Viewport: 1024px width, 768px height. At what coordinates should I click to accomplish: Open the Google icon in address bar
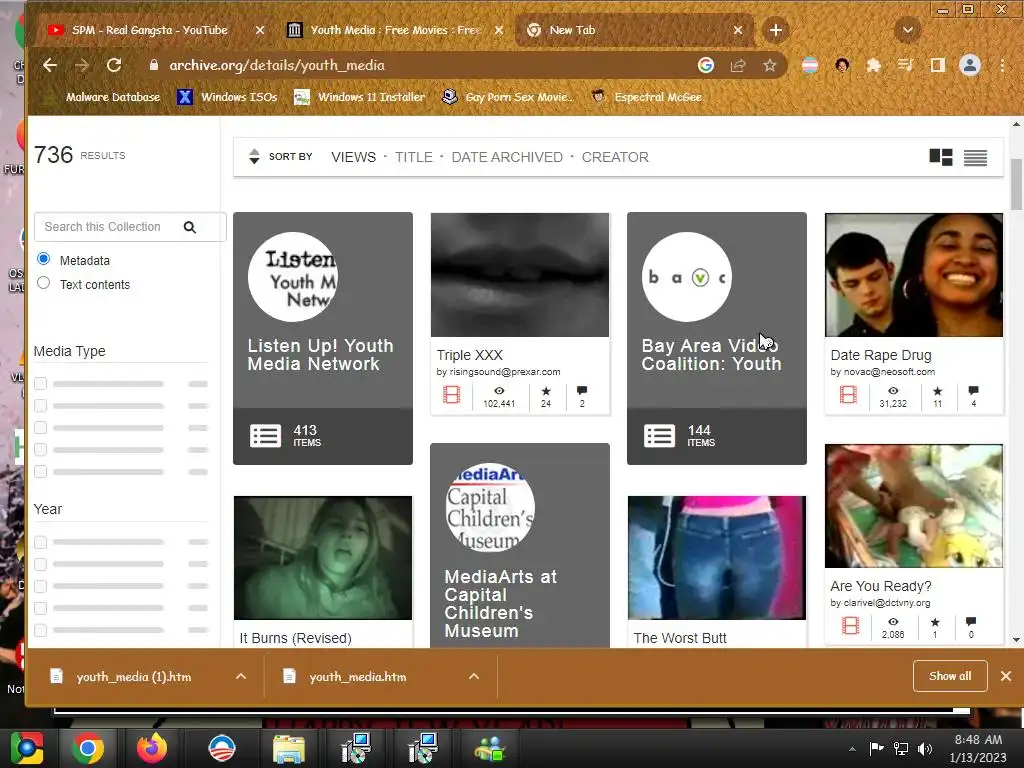coord(705,65)
